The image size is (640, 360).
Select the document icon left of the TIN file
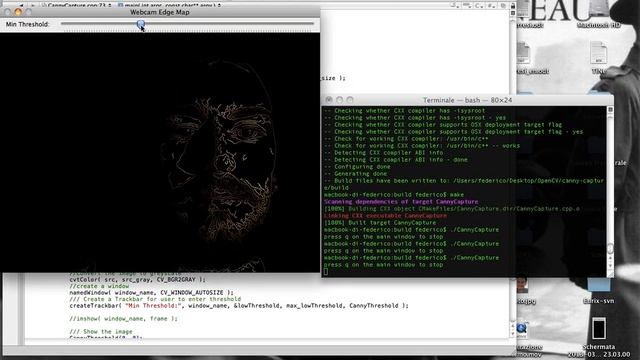[x=523, y=53]
